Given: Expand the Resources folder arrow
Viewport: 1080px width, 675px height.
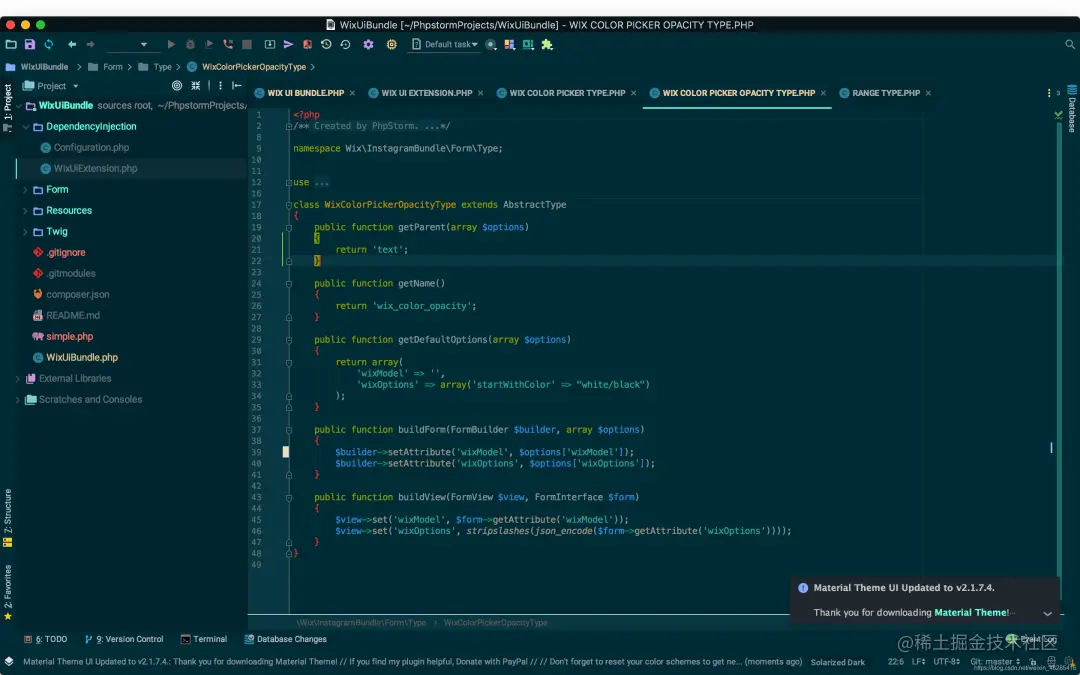Looking at the screenshot, I should 25,211.
